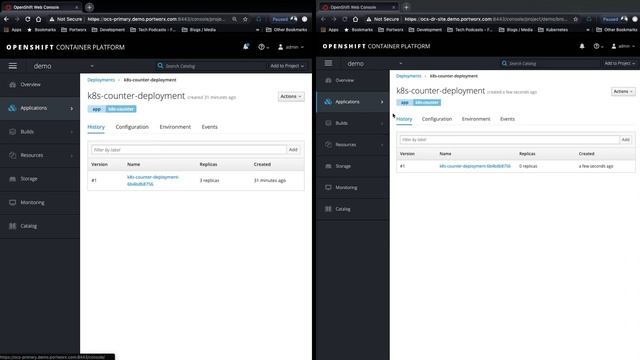This screenshot has width=640, height=360.
Task: Bookmark page with star in right browser
Action: [x=576, y=19]
